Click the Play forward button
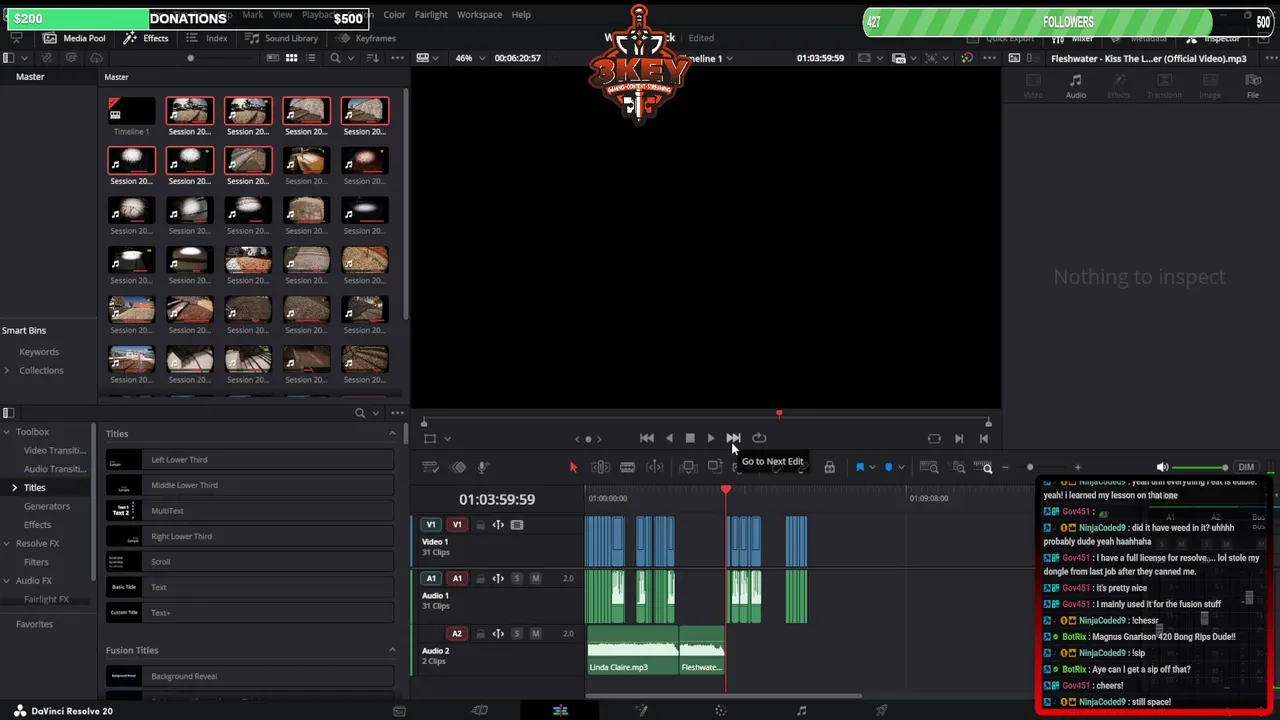Screen dimensions: 1280x720 pos(711,438)
